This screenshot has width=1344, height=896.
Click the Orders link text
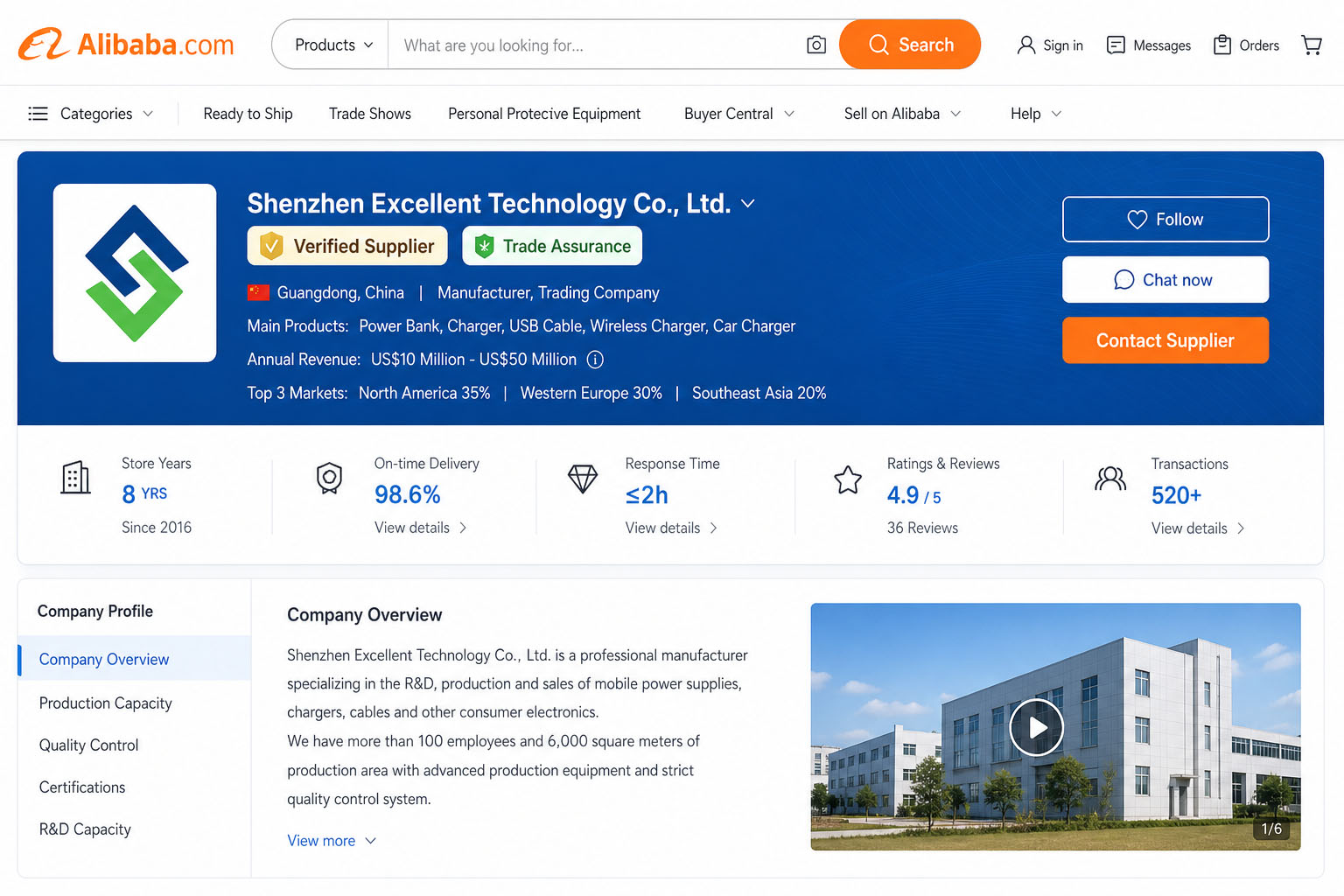click(1259, 45)
